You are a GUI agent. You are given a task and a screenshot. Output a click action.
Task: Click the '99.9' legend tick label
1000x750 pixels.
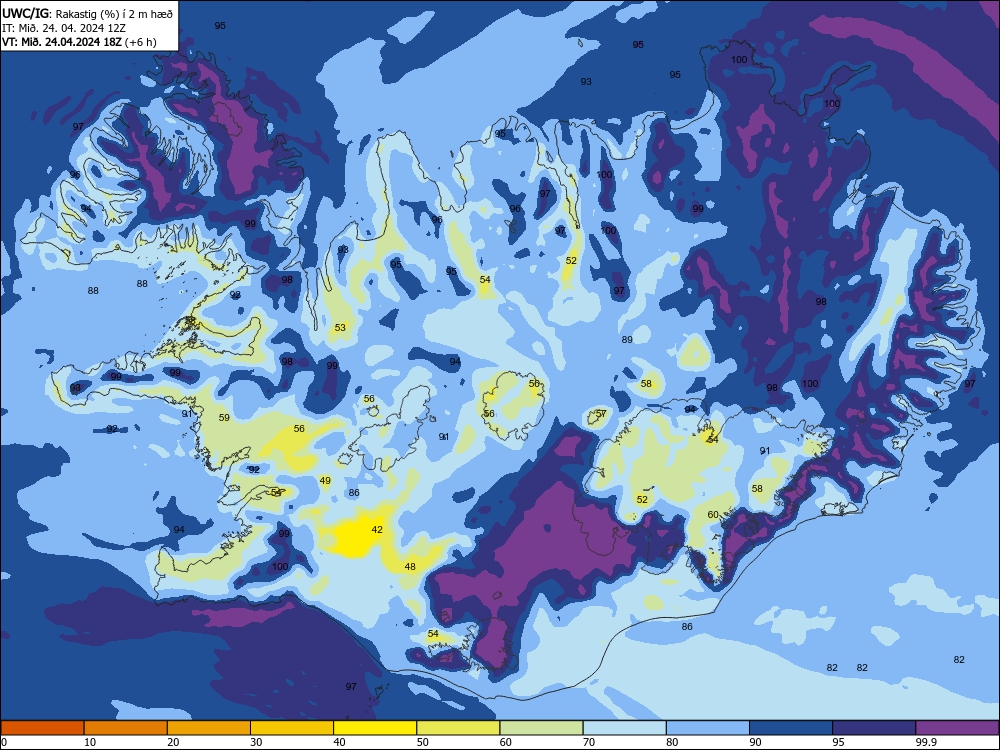(925, 742)
